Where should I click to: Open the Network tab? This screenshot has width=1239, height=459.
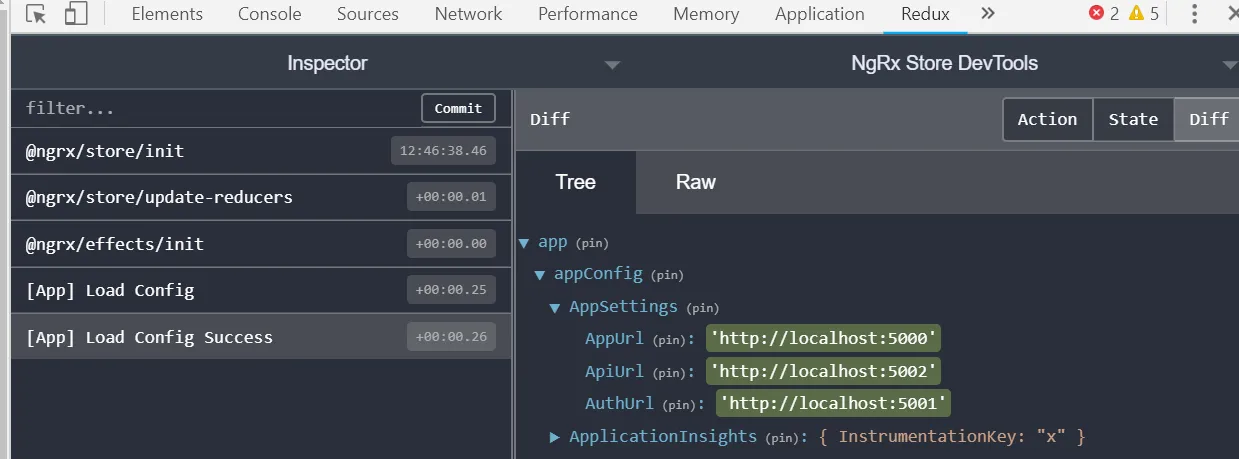pos(468,14)
